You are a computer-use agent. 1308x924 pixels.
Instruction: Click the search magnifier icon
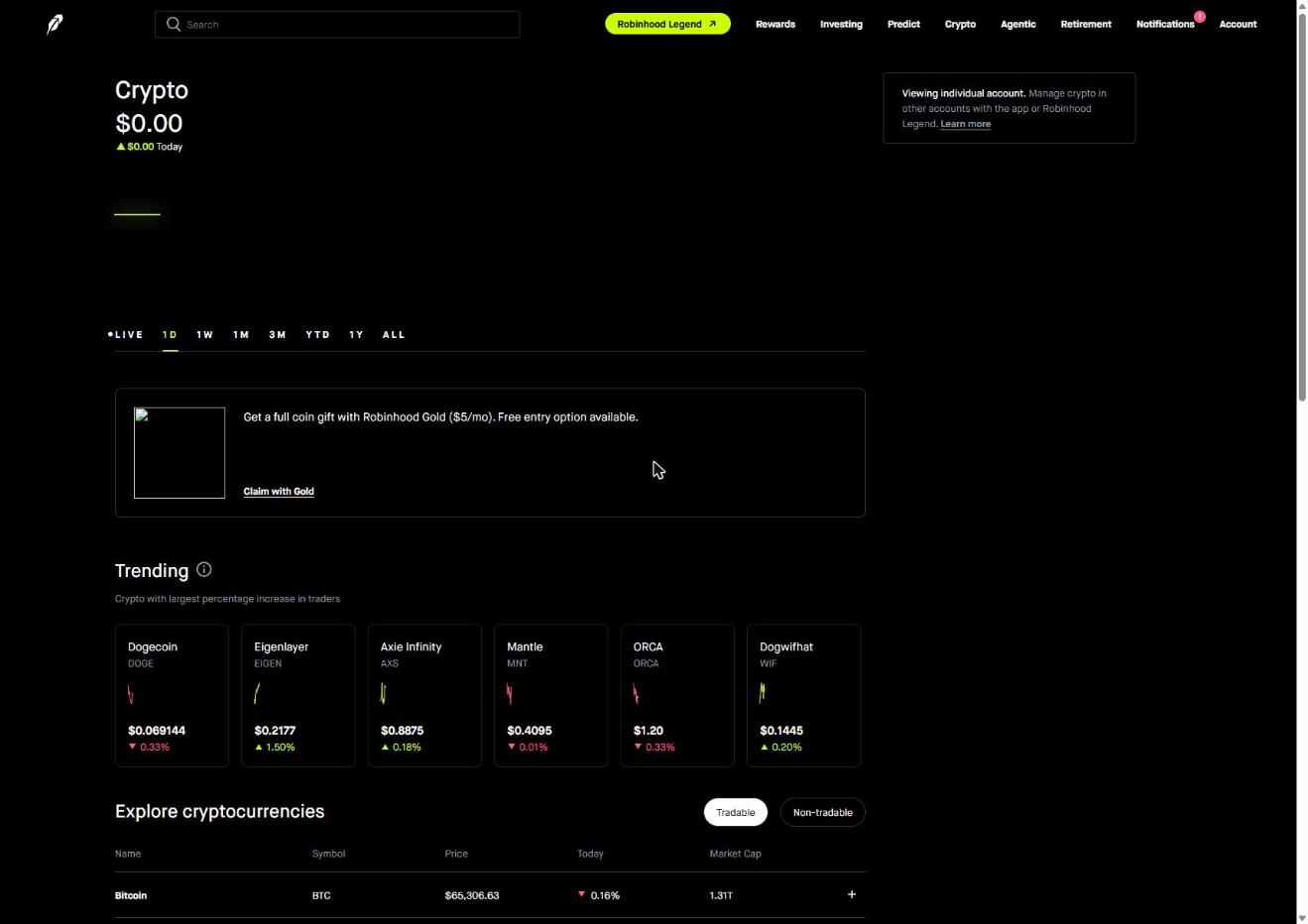click(x=174, y=24)
